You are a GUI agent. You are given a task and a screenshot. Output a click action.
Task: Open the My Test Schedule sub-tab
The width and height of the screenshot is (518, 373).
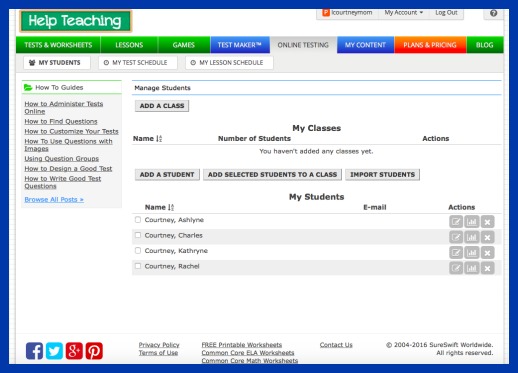click(138, 63)
